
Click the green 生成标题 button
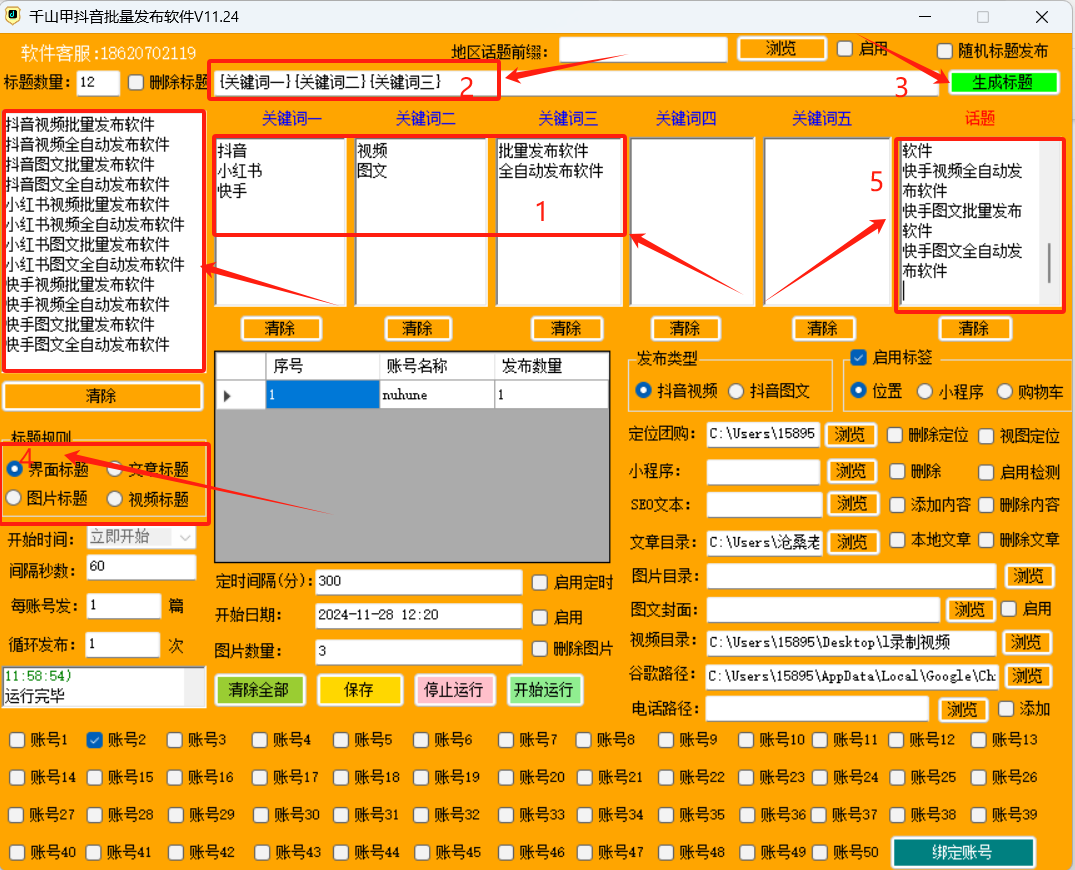point(1003,83)
